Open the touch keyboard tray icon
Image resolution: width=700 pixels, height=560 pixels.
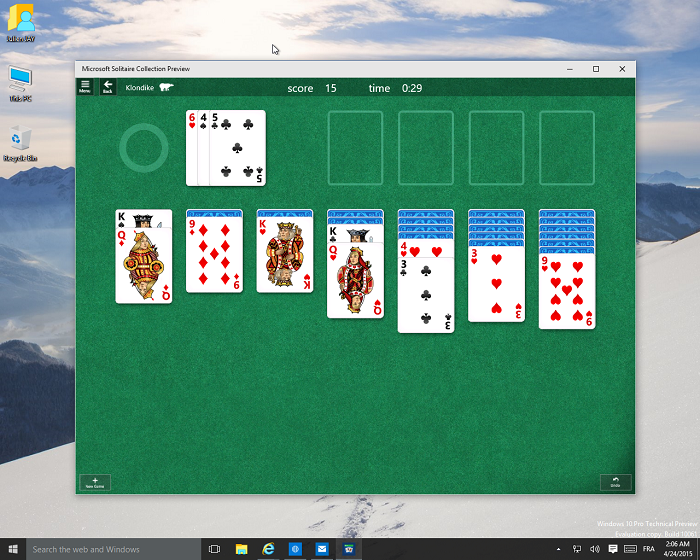tap(630, 549)
